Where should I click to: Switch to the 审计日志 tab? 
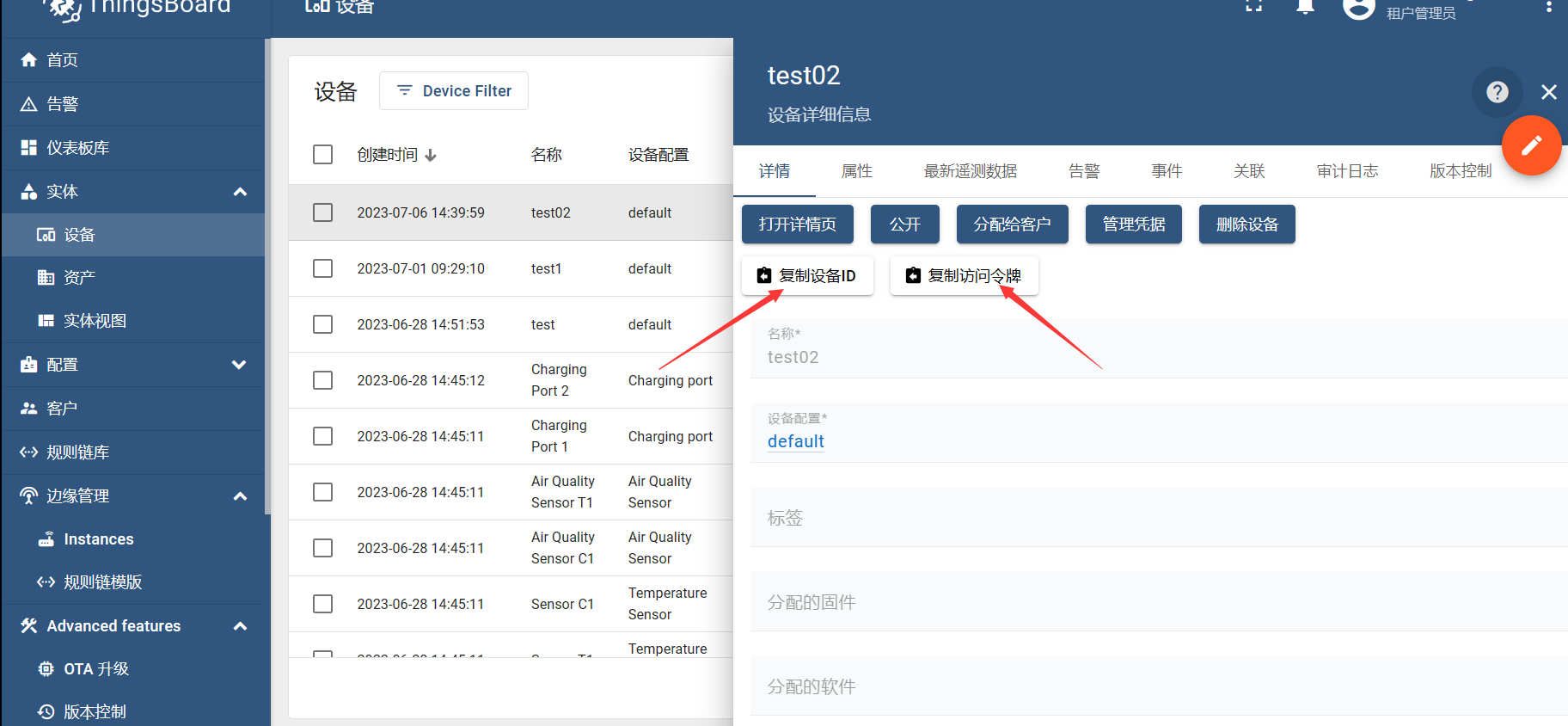(1347, 171)
